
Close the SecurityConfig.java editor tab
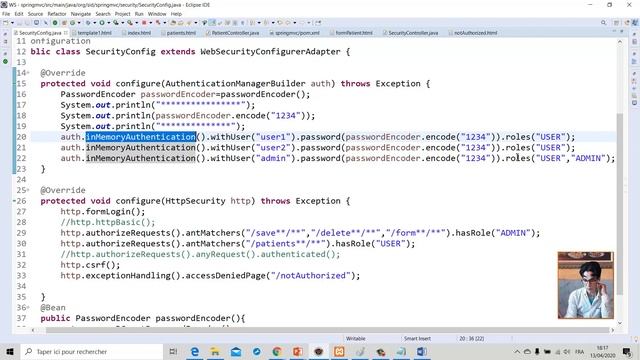pos(66,33)
